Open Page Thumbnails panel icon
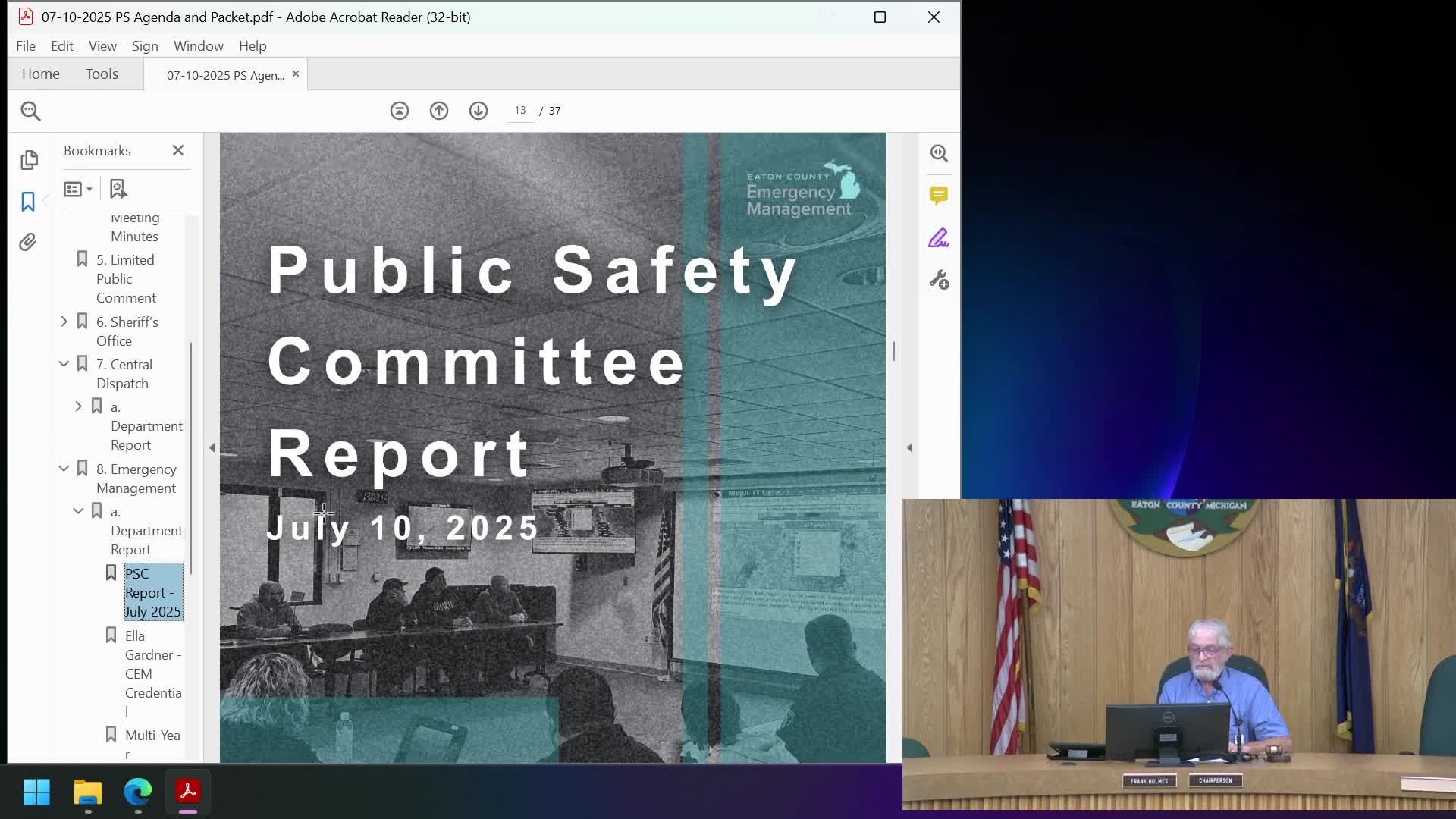The image size is (1456, 819). pos(29,160)
